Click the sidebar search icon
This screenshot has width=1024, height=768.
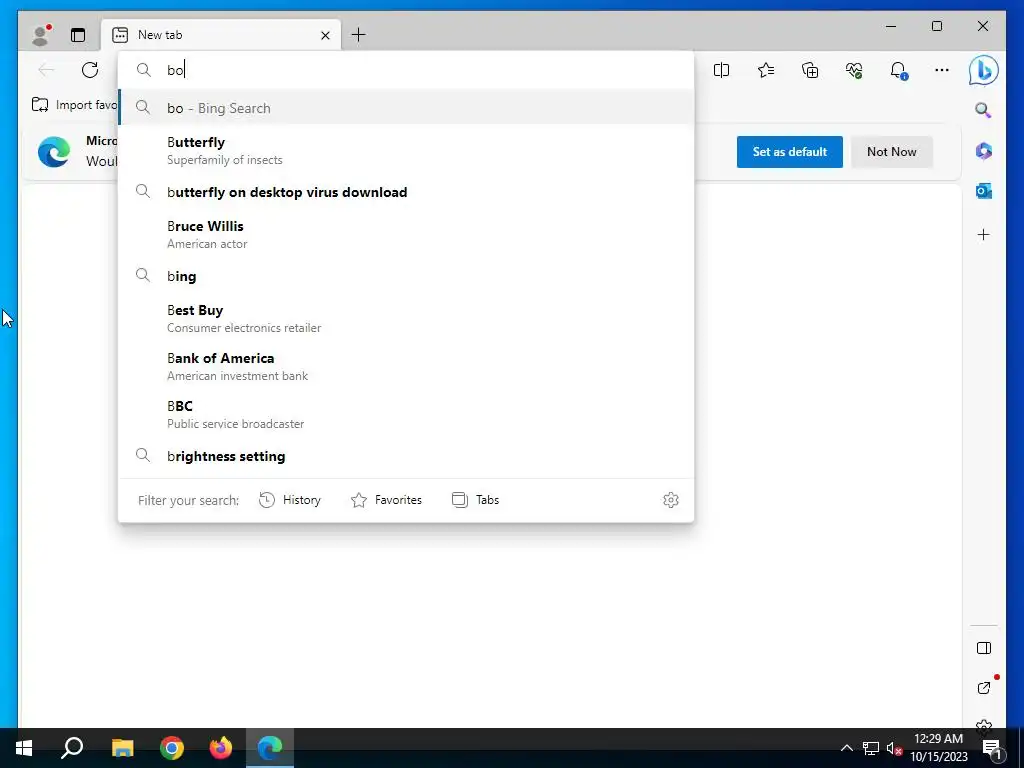coord(983,110)
